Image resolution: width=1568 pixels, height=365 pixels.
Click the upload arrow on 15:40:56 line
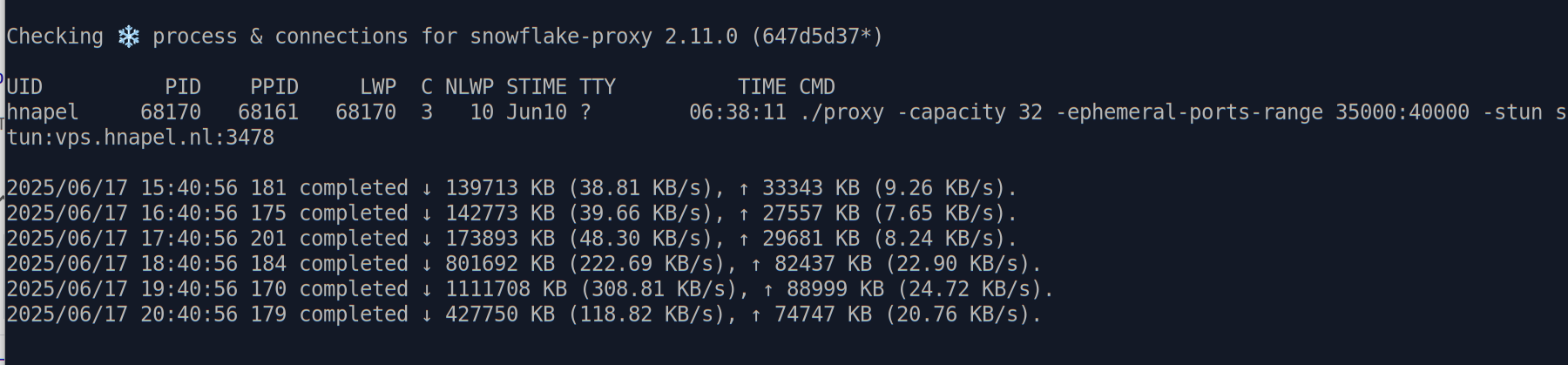click(x=744, y=188)
